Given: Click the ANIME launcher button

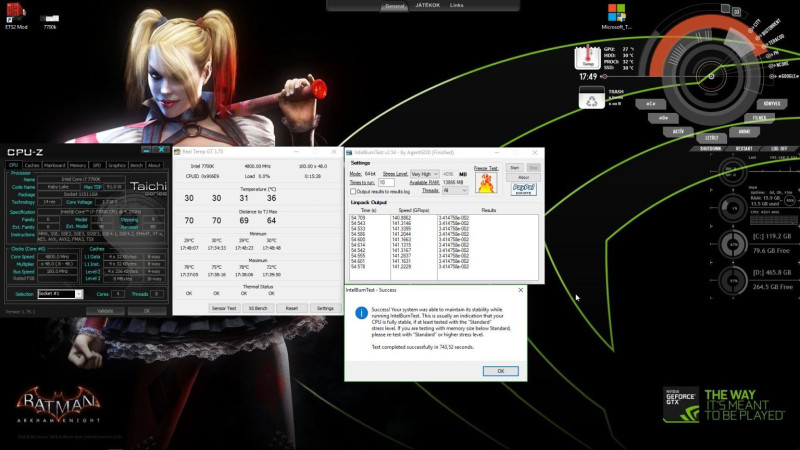Looking at the screenshot, I should coord(744,132).
